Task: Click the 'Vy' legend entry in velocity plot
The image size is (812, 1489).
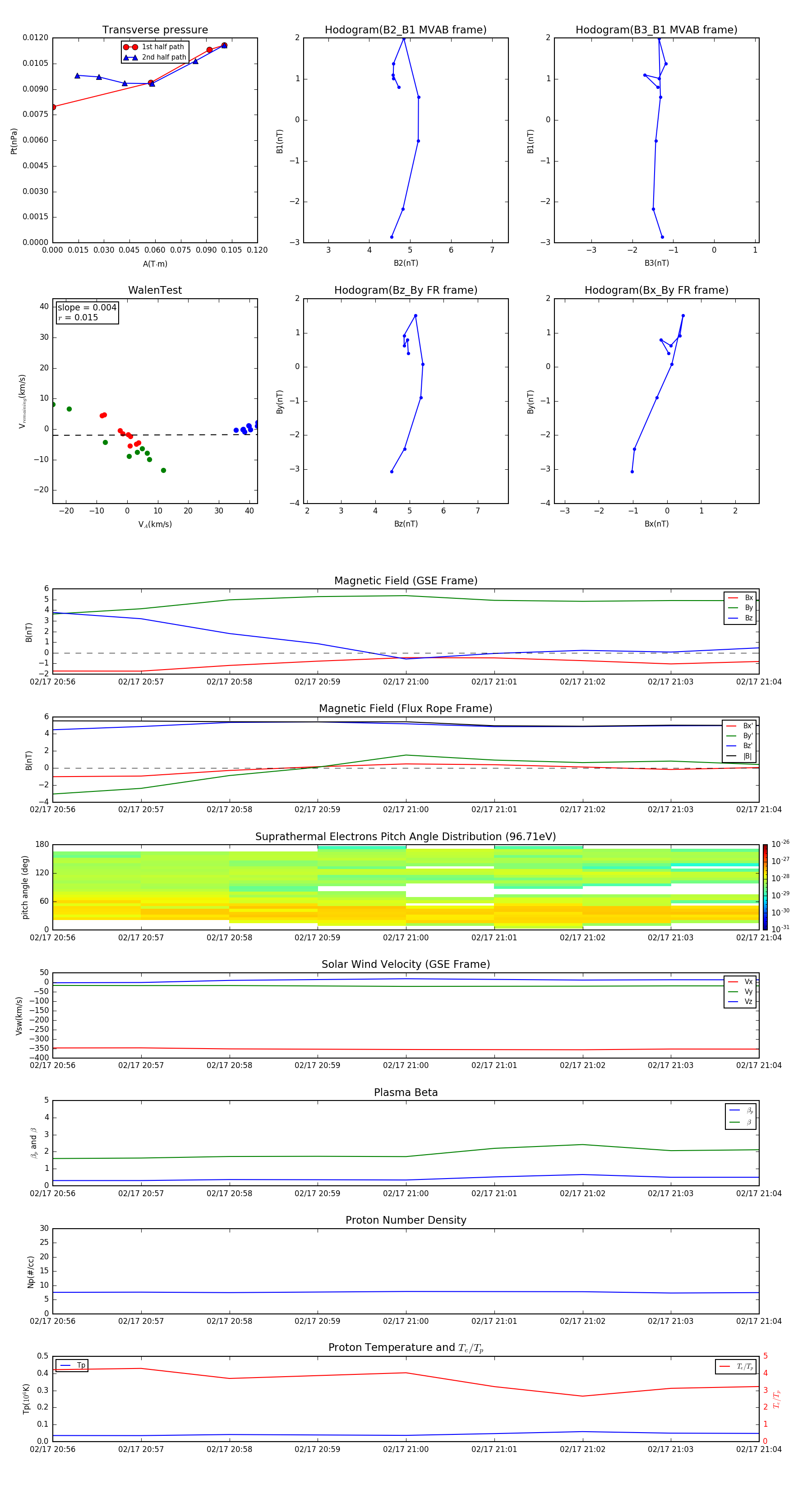Action: pos(741,992)
